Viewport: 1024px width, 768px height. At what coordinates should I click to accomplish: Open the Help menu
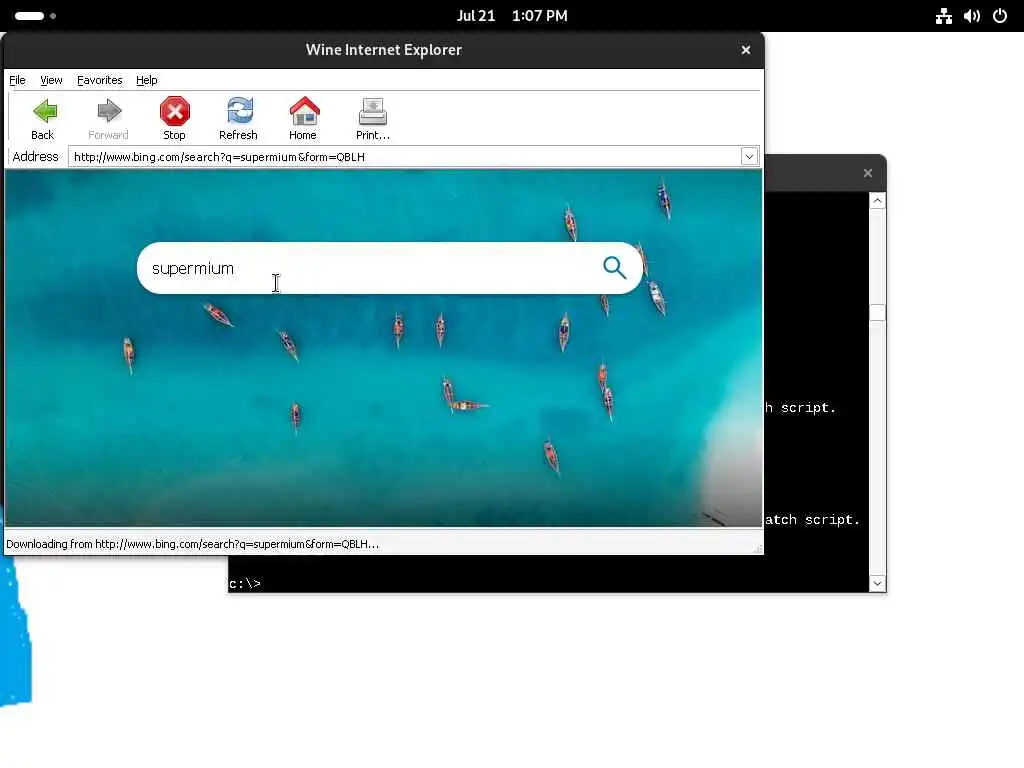[x=146, y=80]
